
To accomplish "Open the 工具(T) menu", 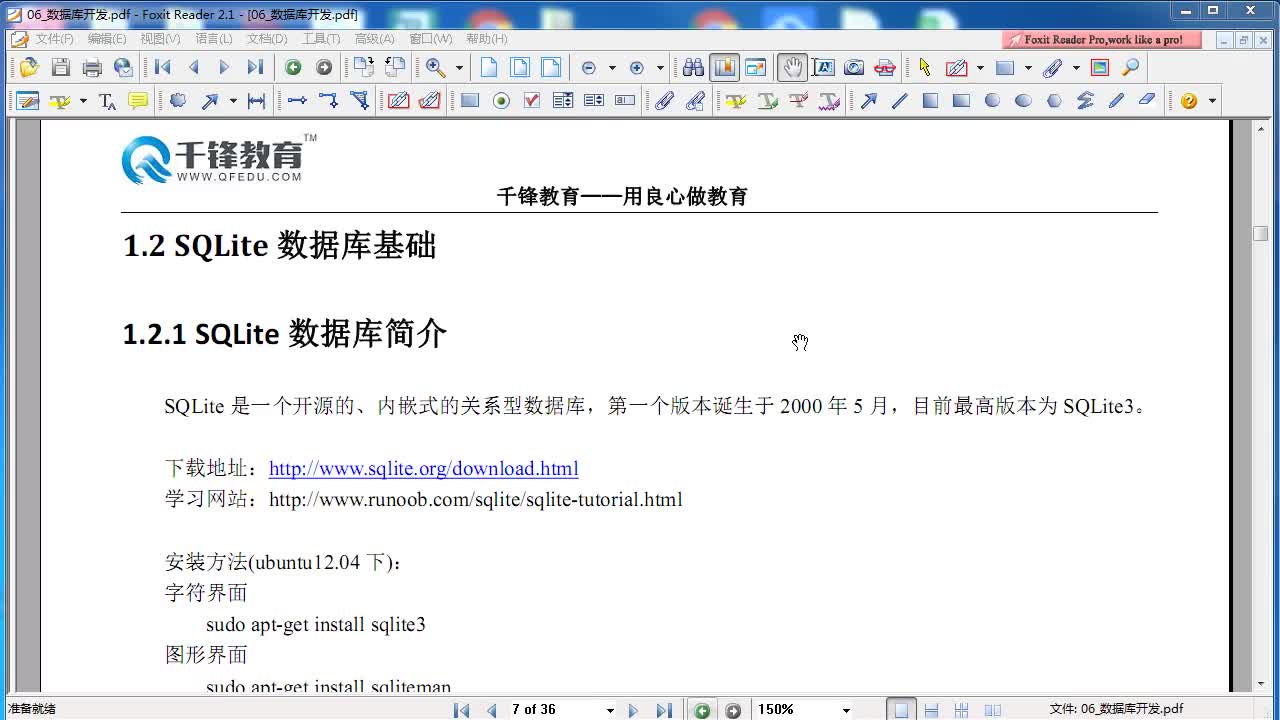I will (x=321, y=39).
